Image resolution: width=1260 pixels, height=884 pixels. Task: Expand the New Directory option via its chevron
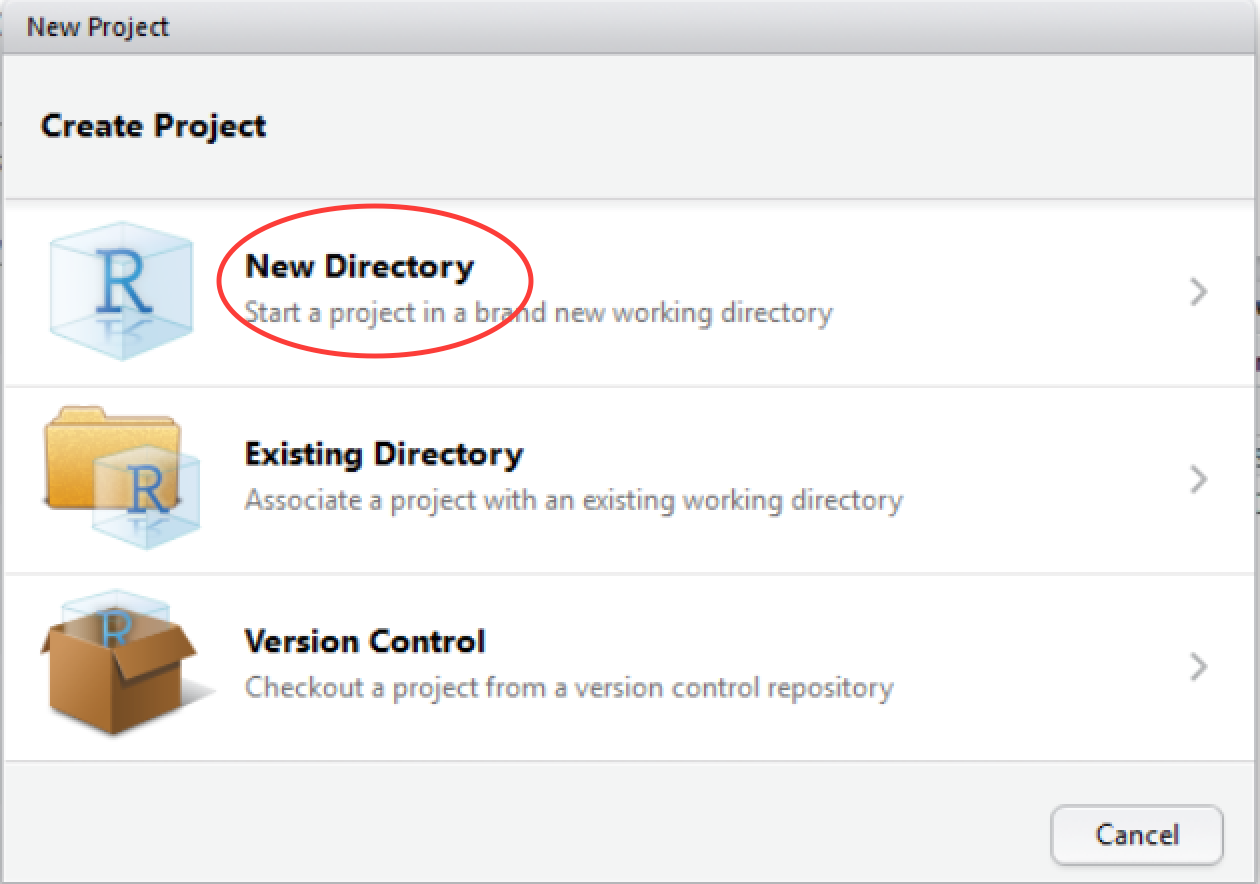[1198, 292]
